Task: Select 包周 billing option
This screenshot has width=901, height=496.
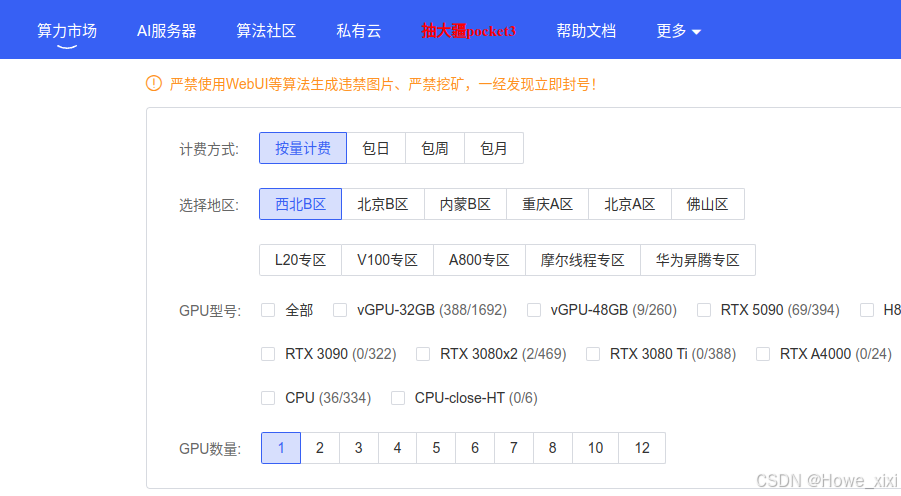Action: click(x=435, y=148)
